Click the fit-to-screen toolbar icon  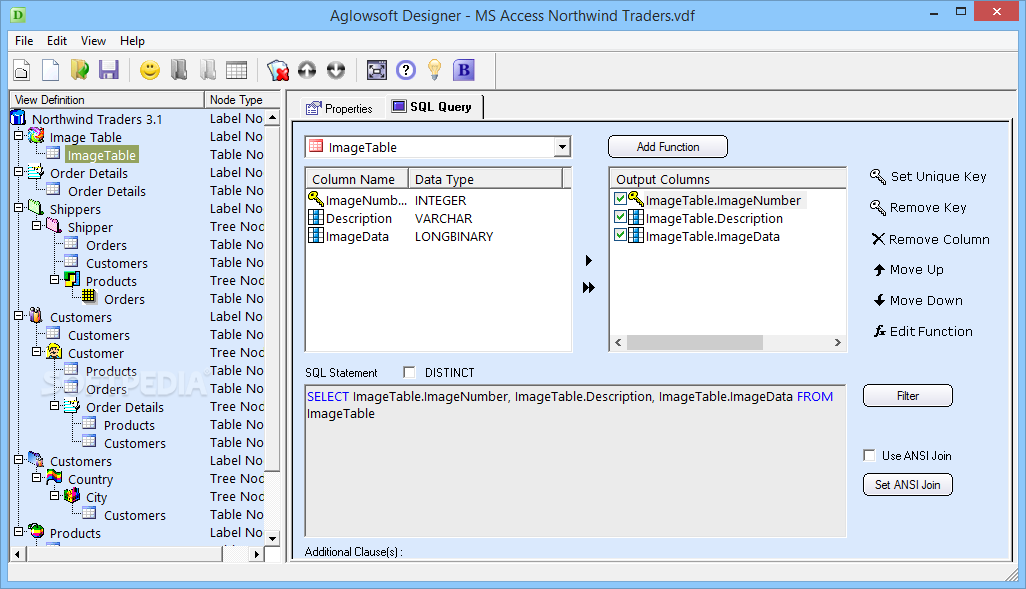click(x=377, y=70)
